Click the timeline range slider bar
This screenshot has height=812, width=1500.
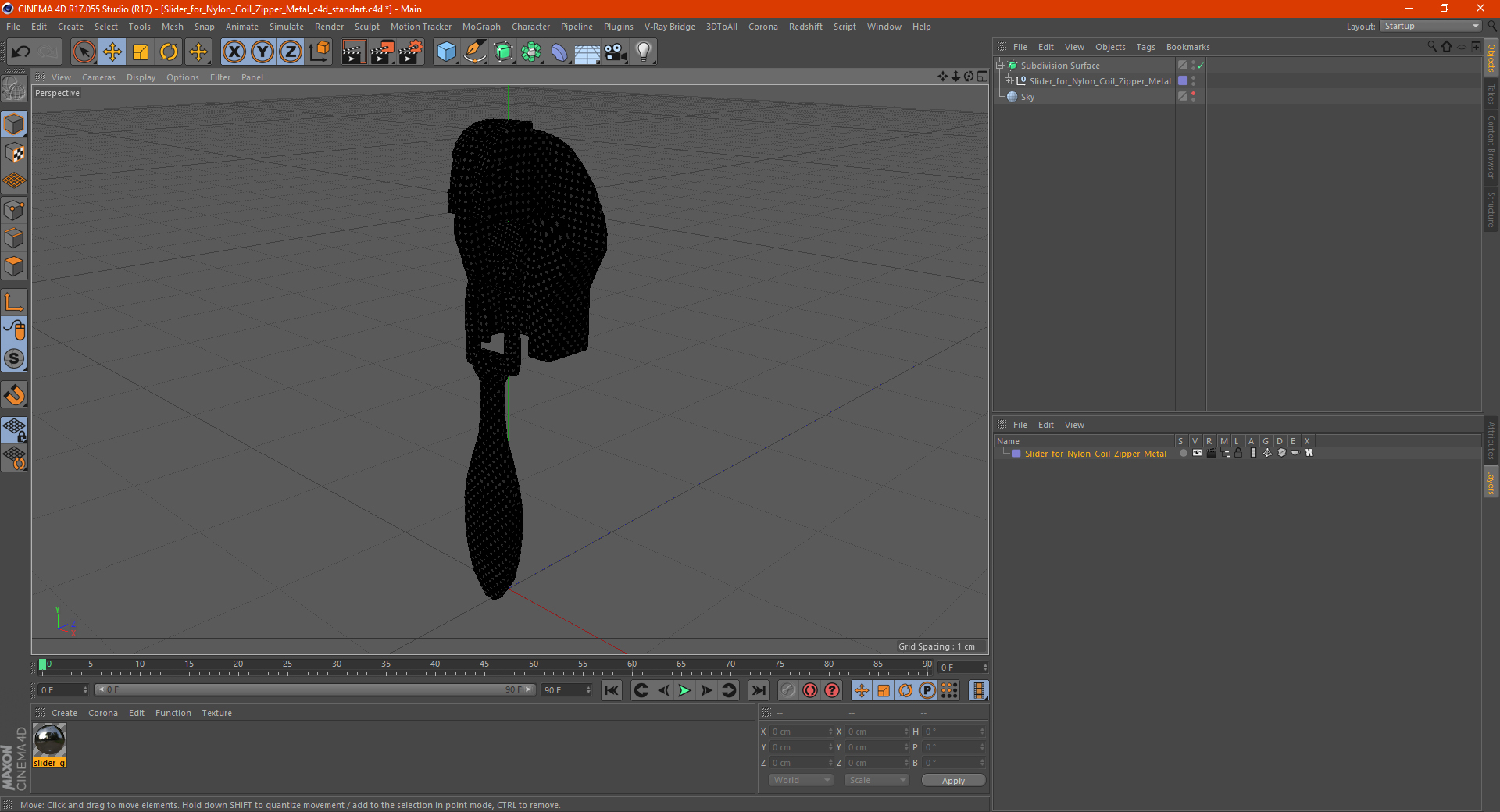point(315,689)
